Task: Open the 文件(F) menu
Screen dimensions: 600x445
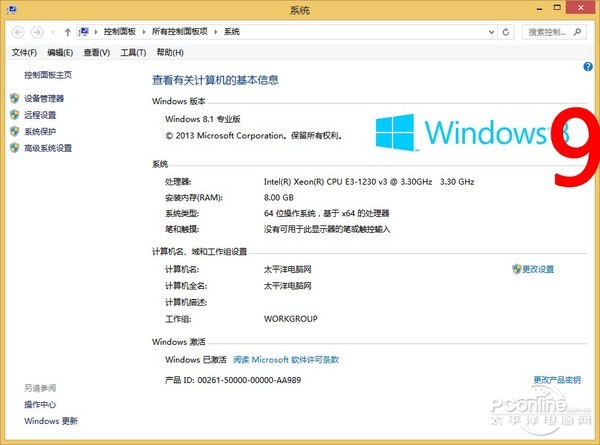Action: [x=24, y=52]
